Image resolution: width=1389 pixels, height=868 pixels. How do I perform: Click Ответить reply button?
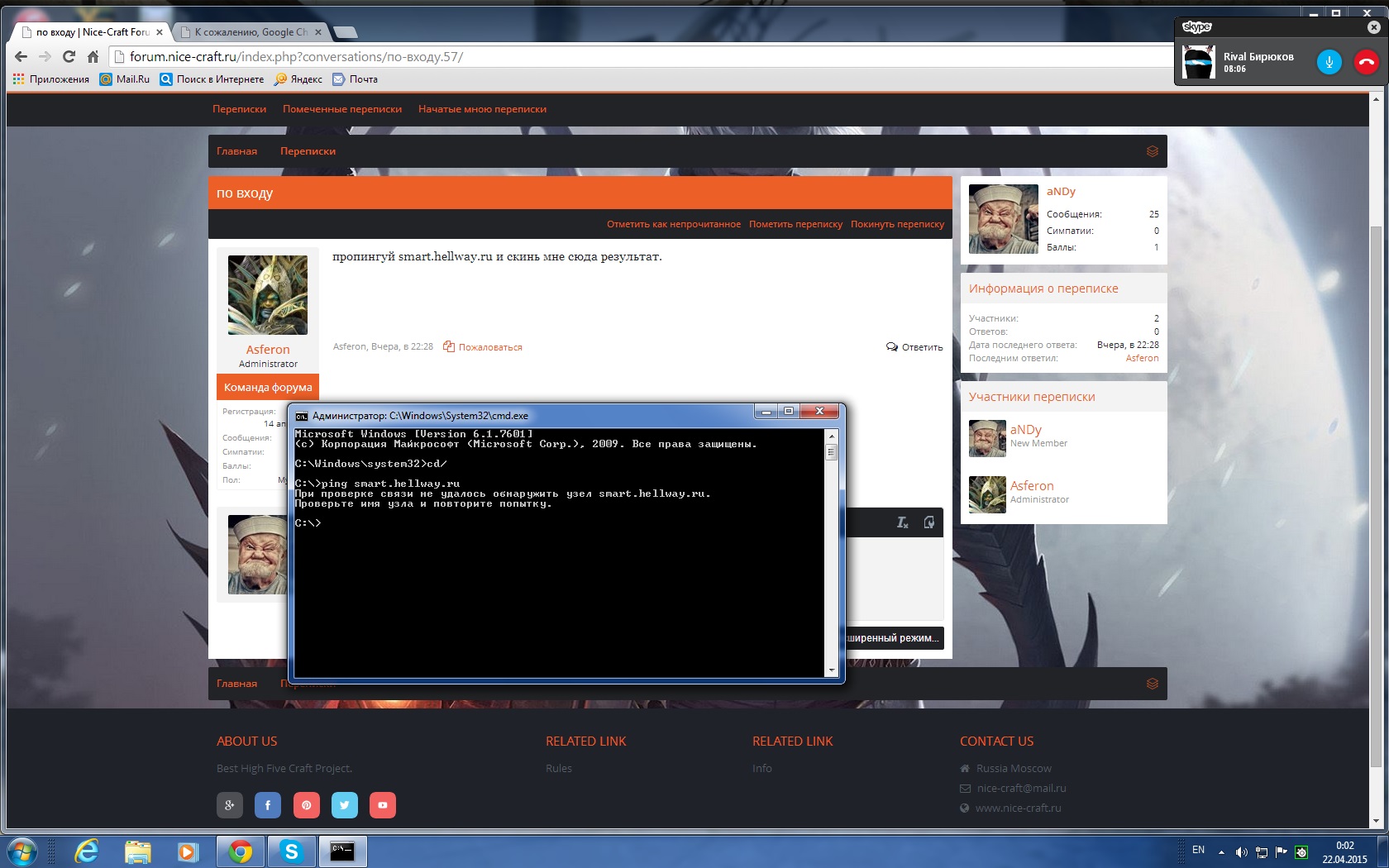pos(914,347)
